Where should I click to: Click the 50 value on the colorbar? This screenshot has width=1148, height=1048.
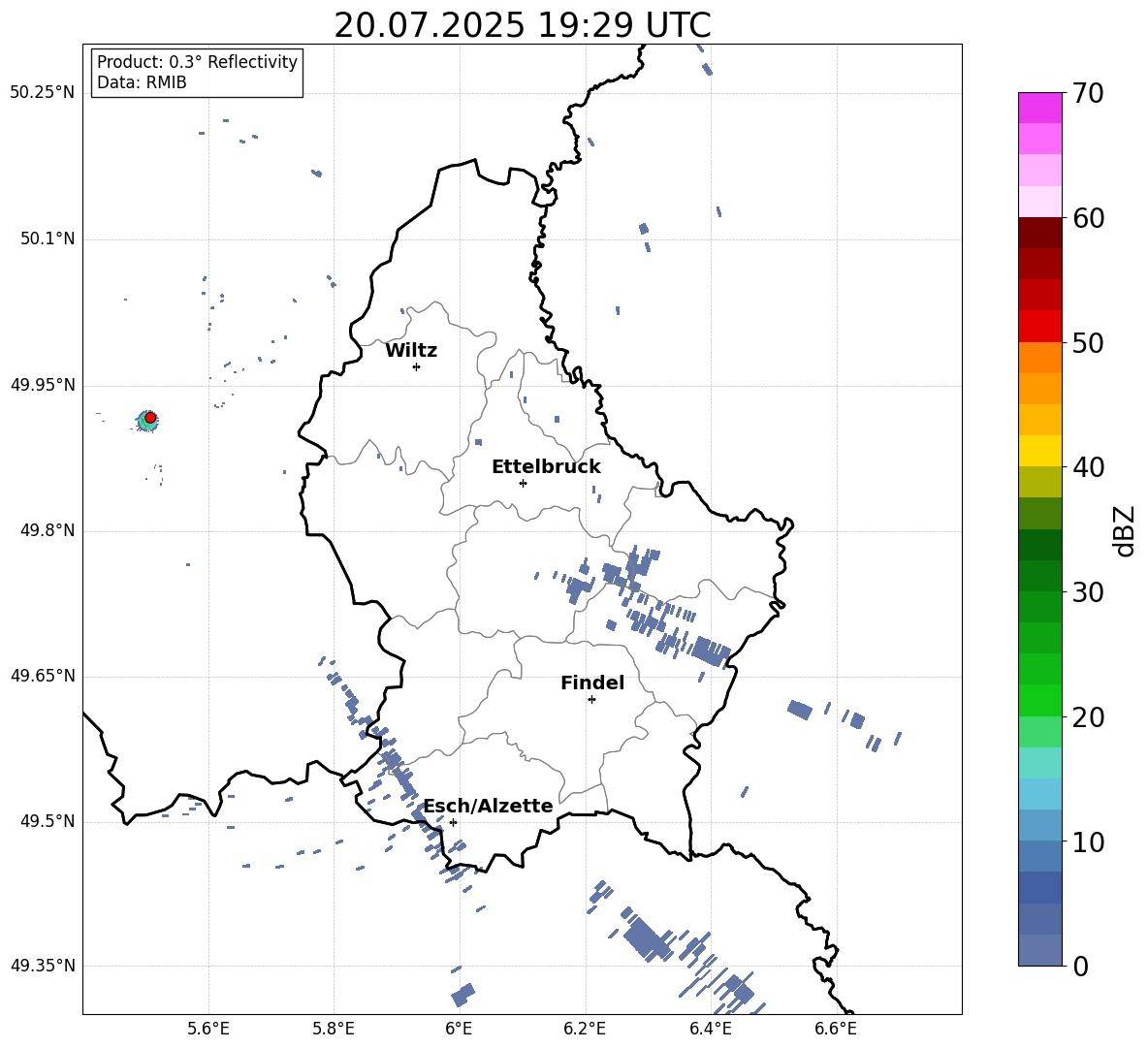[x=1088, y=343]
